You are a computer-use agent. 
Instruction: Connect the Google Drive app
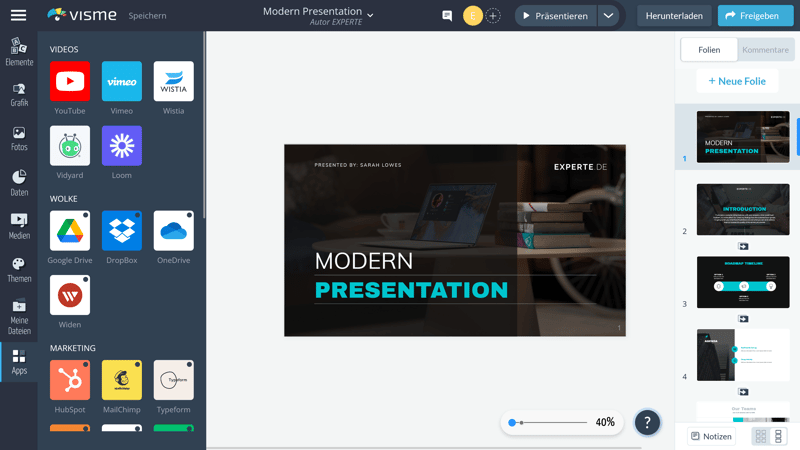[x=70, y=231]
